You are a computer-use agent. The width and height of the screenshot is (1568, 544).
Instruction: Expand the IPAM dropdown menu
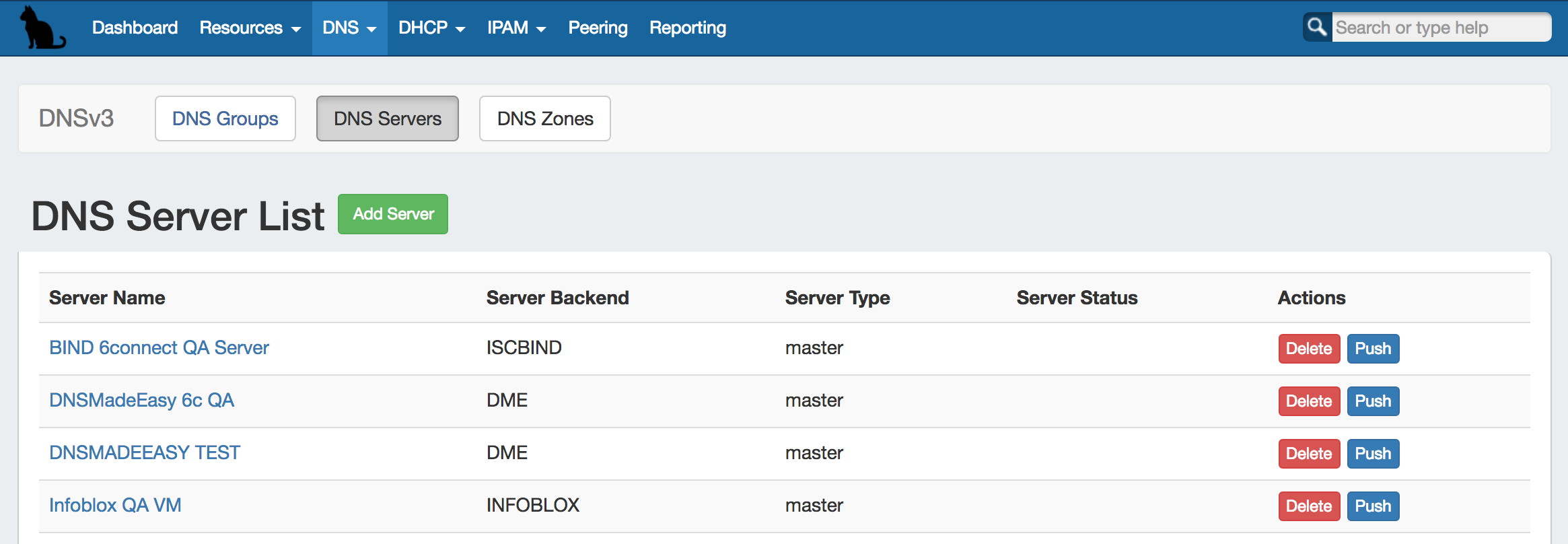point(516,28)
